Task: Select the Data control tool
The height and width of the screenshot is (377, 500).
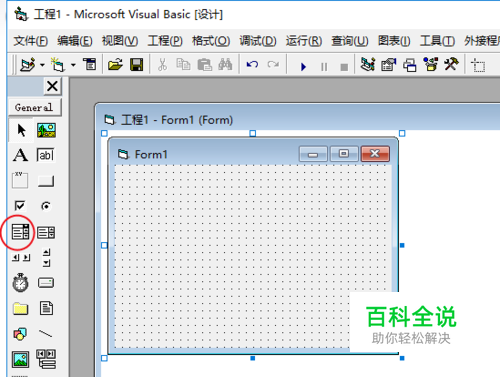Action: pos(46,359)
